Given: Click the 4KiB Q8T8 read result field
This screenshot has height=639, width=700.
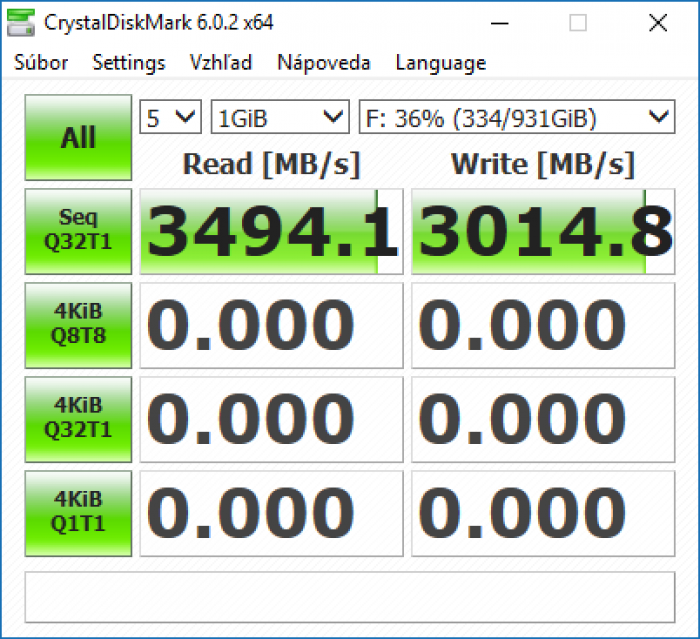Looking at the screenshot, I should click(x=271, y=325).
